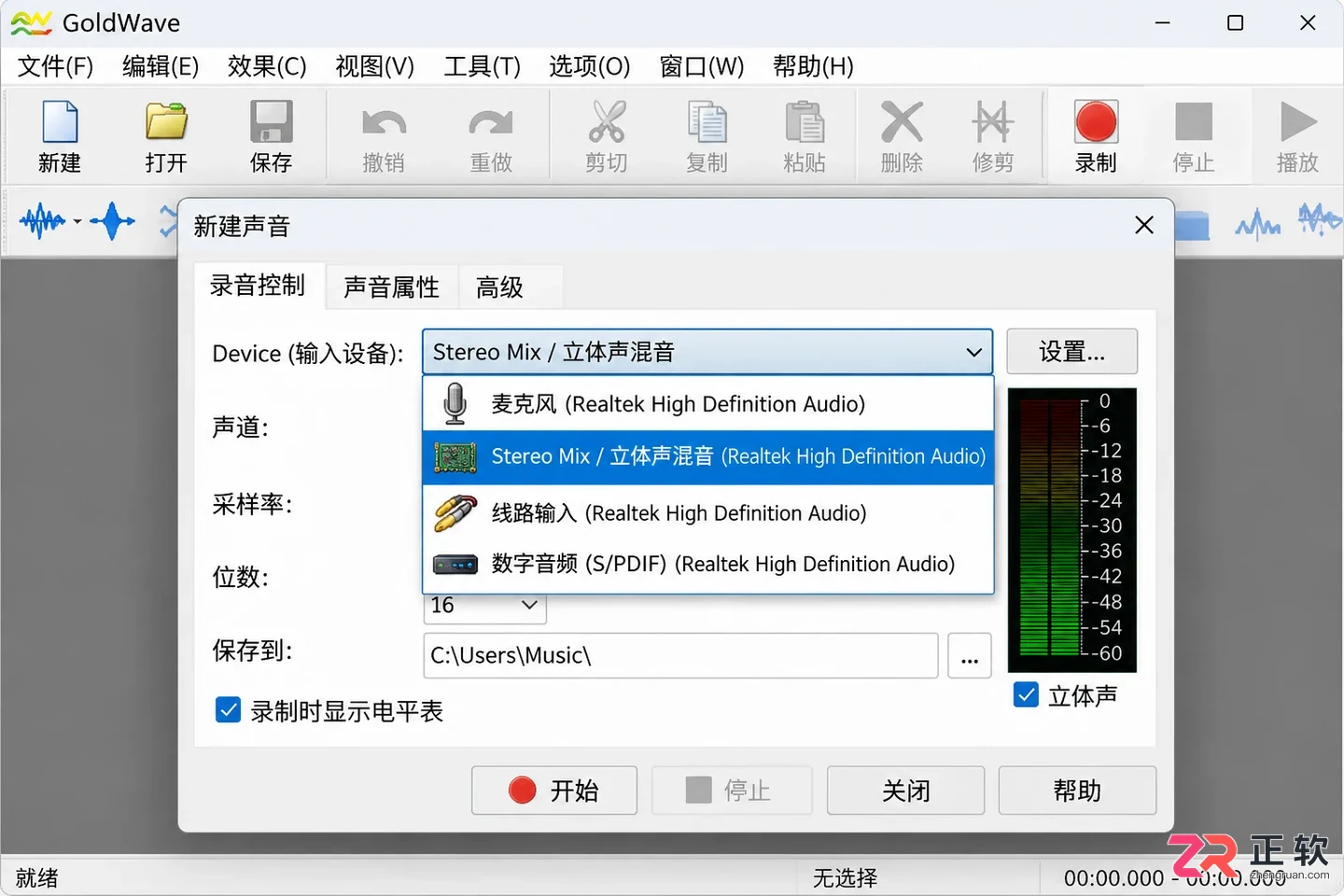
Task: Click the 播放 (Play) toolbar icon
Action: point(1298,122)
